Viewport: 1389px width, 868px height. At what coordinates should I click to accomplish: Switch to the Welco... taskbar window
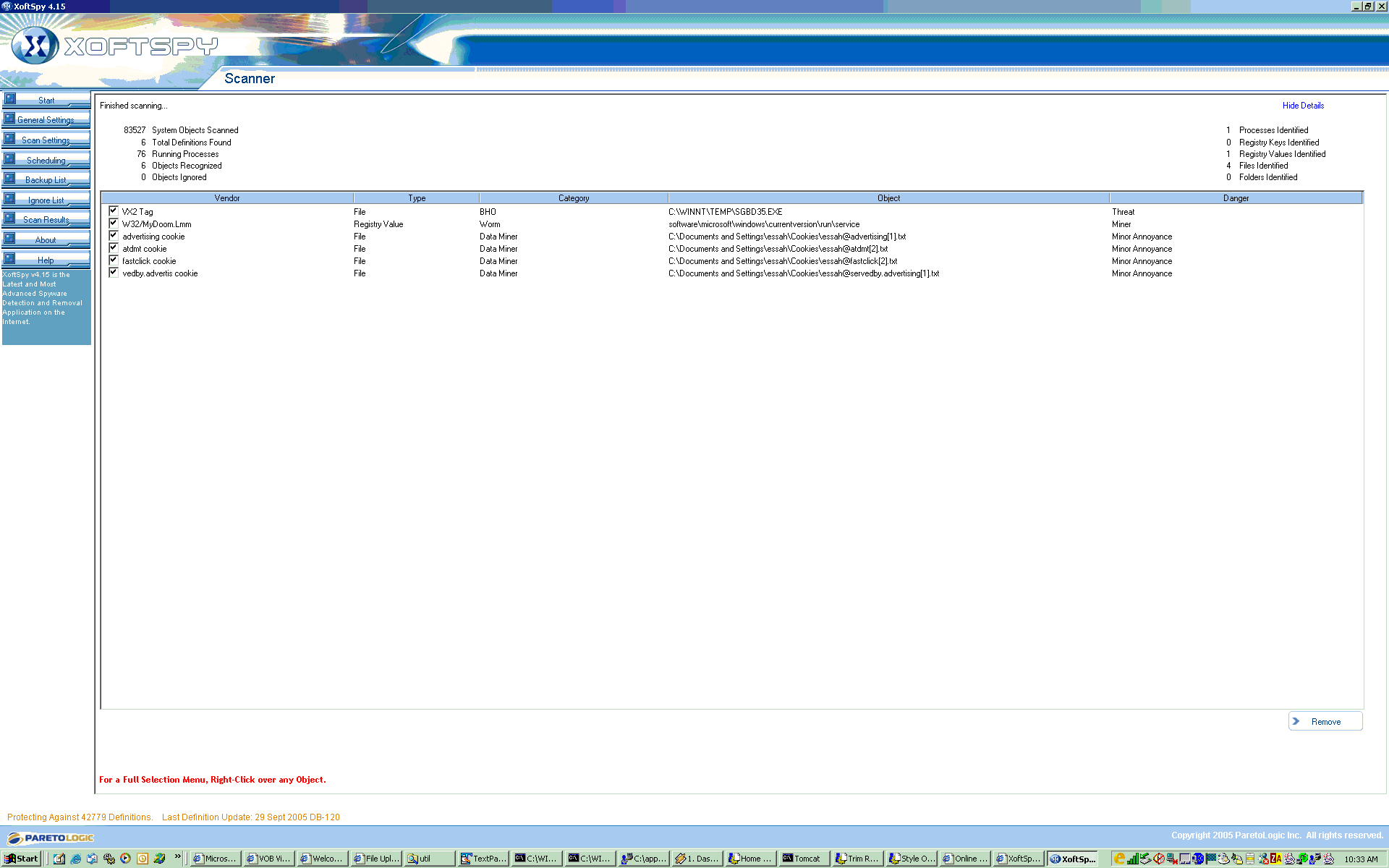click(322, 859)
